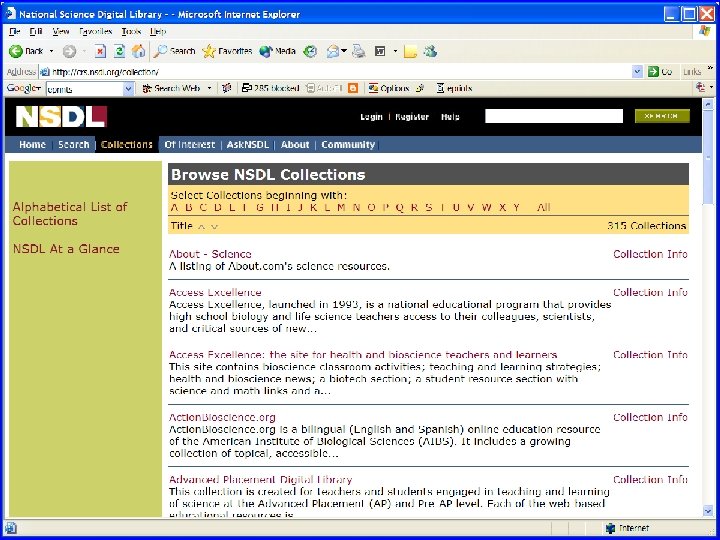Viewport: 720px width, 540px height.
Task: Click the Google toolbar search field
Action: [85, 89]
